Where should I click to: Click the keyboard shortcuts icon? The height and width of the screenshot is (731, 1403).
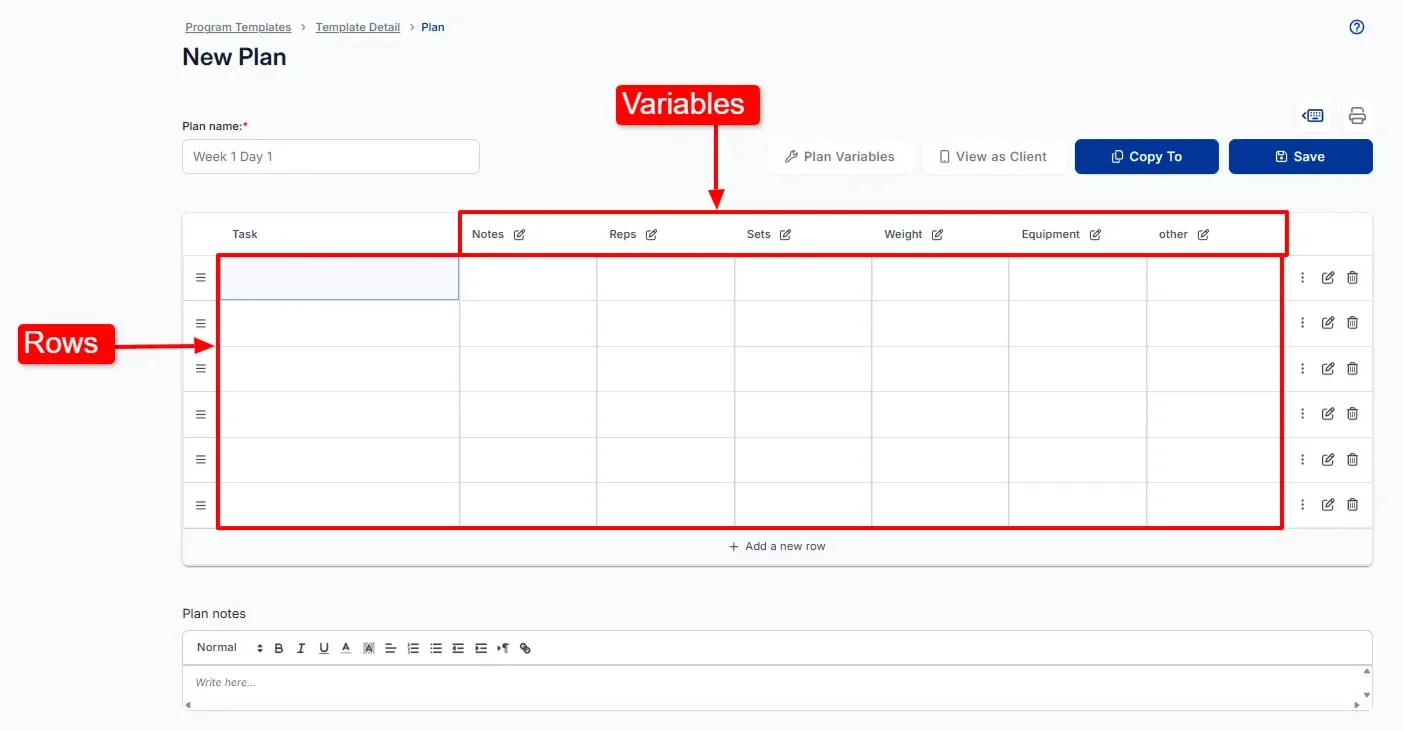[x=1313, y=116]
